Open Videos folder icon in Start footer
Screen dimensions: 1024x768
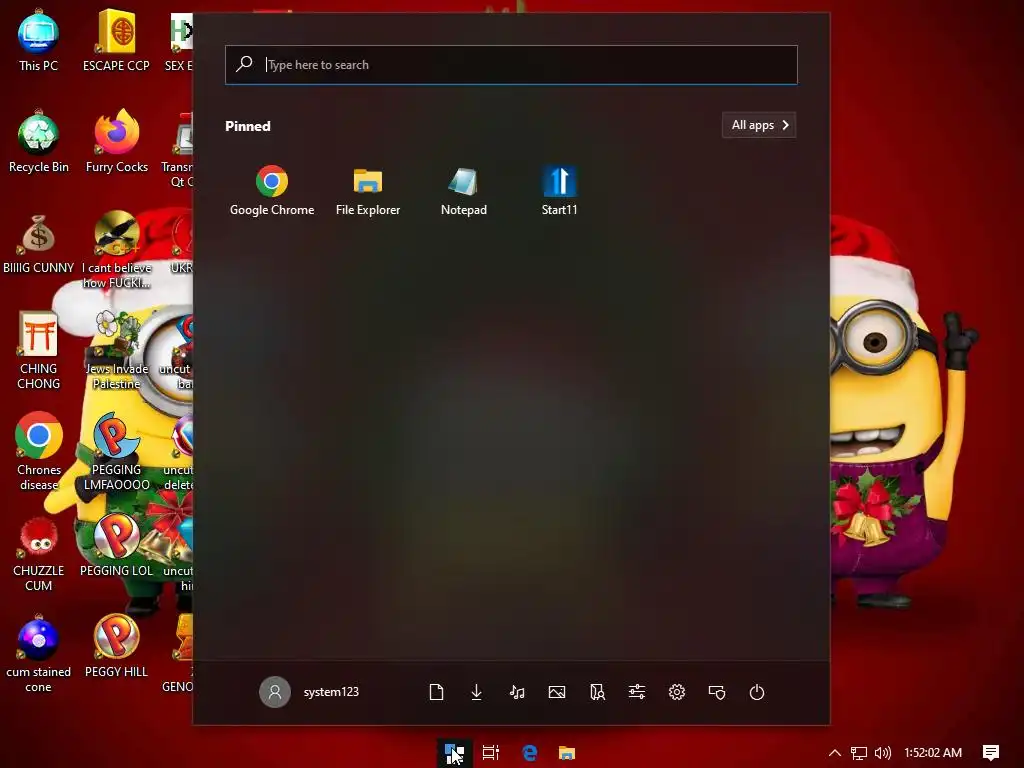[597, 692]
